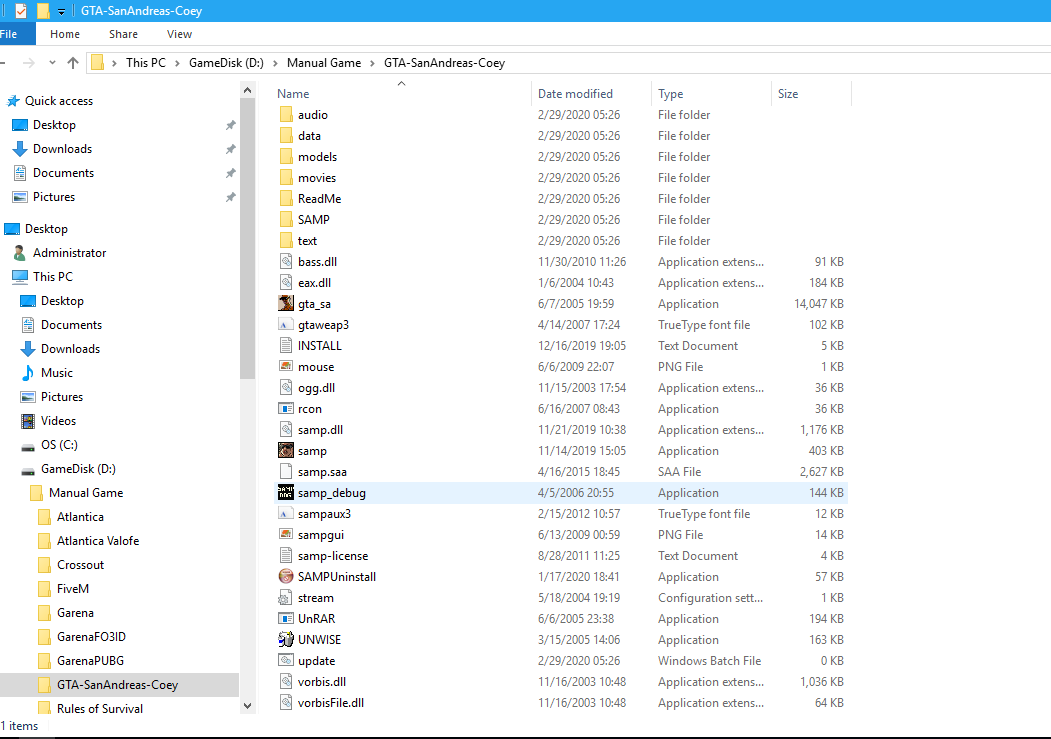
Task: Select the samp_debug application icon
Action: [x=286, y=492]
